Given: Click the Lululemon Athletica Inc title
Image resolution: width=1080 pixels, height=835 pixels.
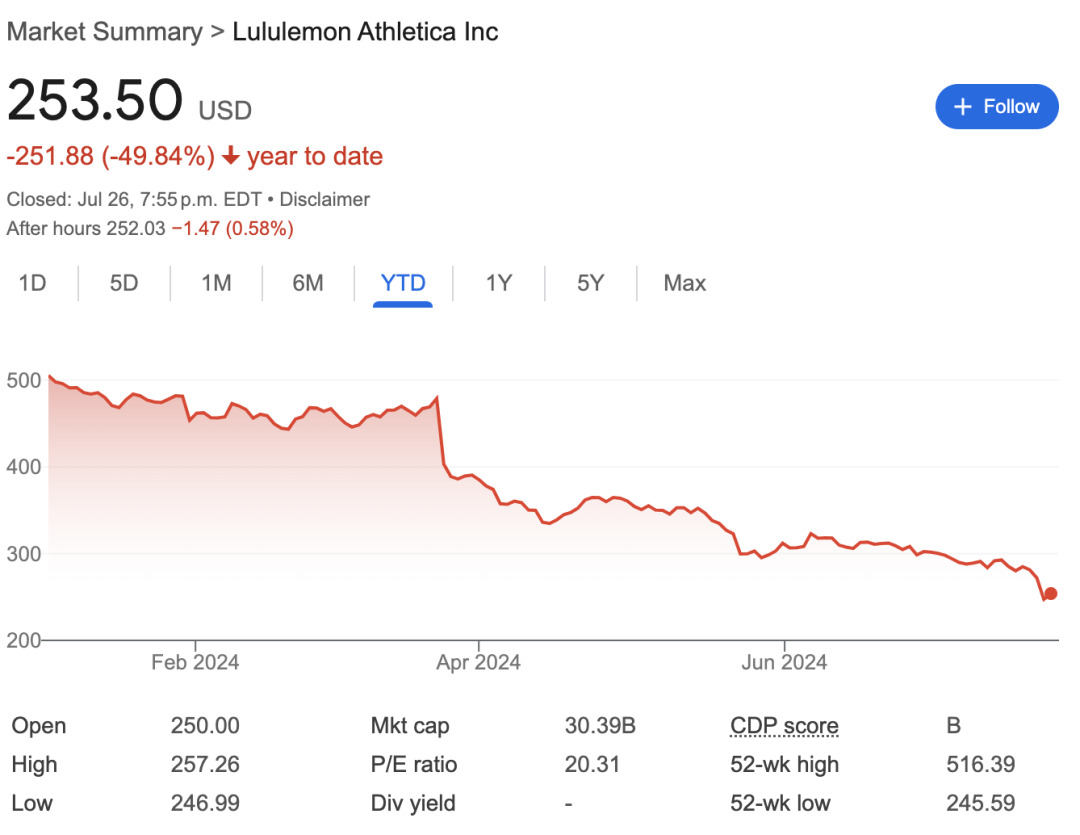Looking at the screenshot, I should coord(365,31).
